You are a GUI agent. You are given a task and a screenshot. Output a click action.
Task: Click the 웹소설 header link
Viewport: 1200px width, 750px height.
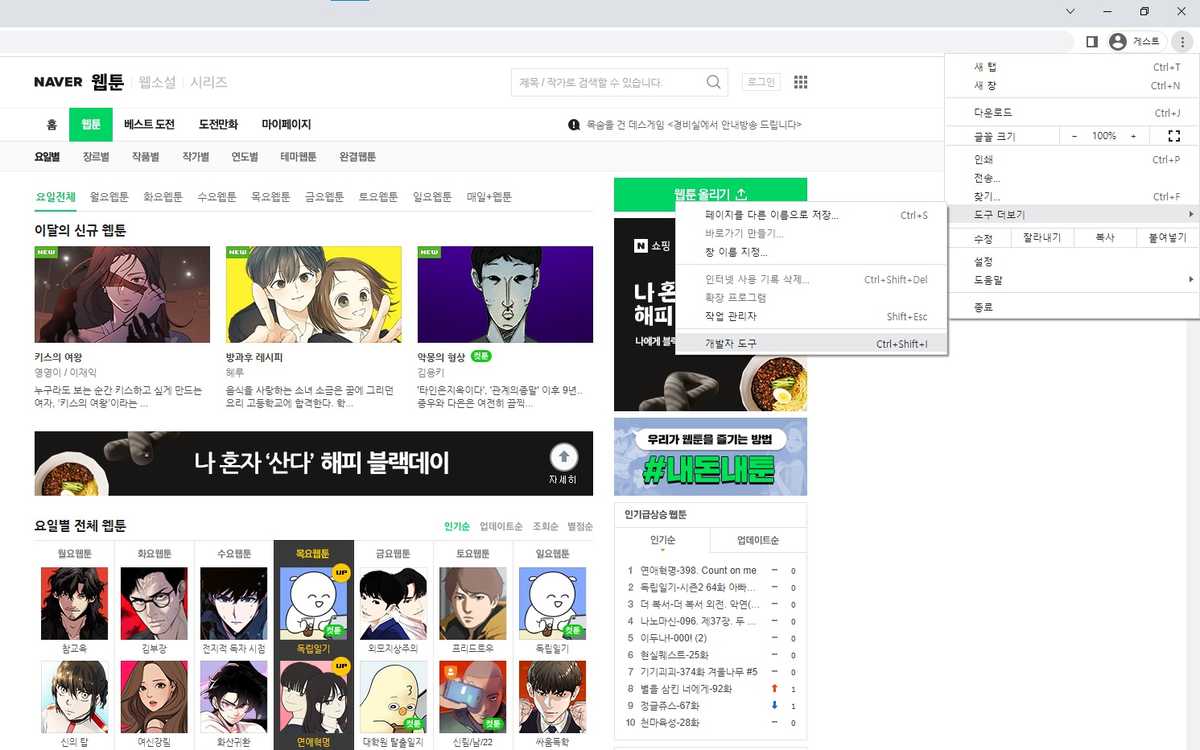coord(157,82)
